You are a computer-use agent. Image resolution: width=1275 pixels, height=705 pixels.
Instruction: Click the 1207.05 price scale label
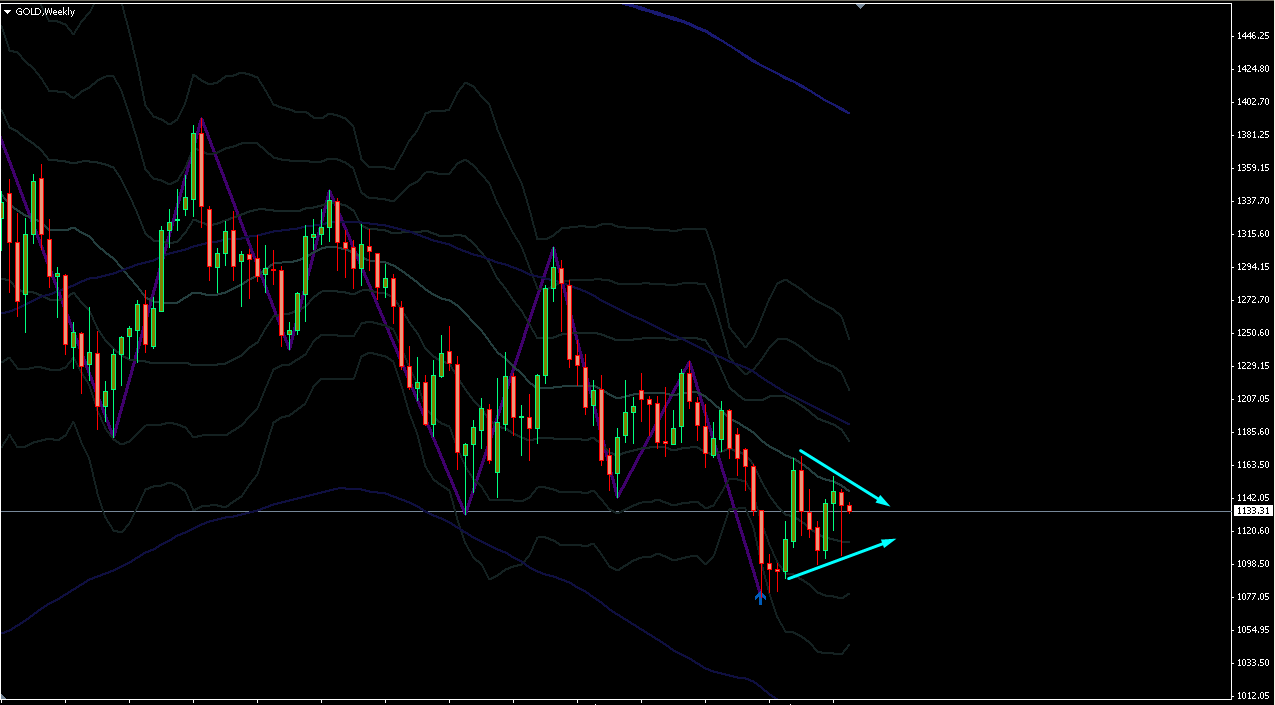click(x=1253, y=399)
